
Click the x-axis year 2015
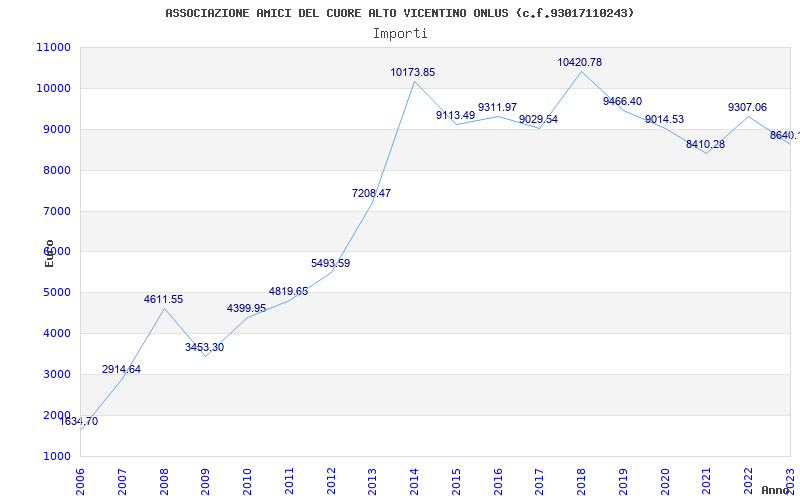click(x=456, y=482)
